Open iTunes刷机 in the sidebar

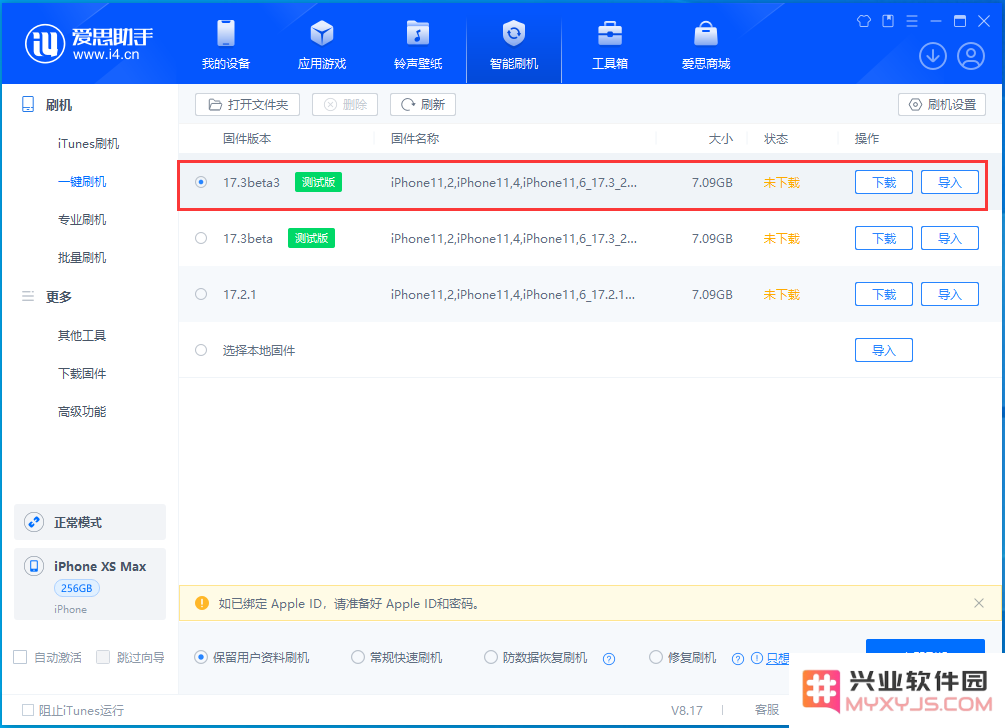[88, 144]
